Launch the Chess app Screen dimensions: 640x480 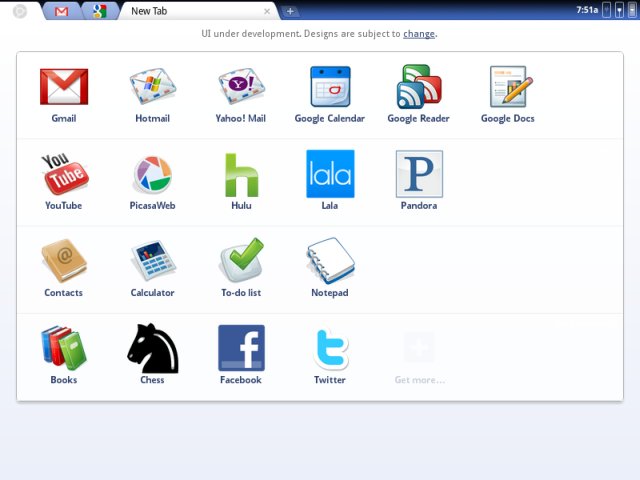pos(152,349)
